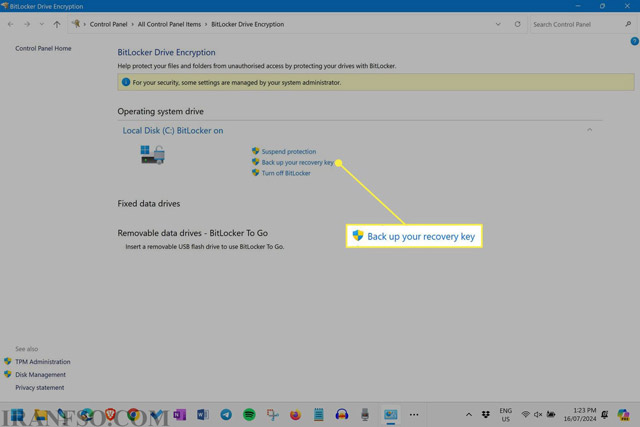Image resolution: width=640 pixels, height=427 pixels.
Task: Open Microsoft Word from taskbar
Action: pyautogui.click(x=203, y=415)
